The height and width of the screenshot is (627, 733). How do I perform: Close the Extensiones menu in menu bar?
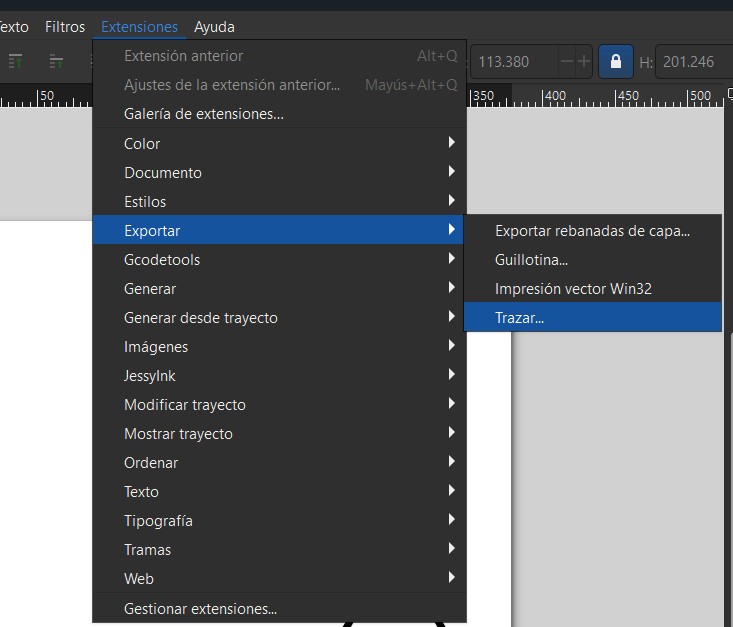139,27
